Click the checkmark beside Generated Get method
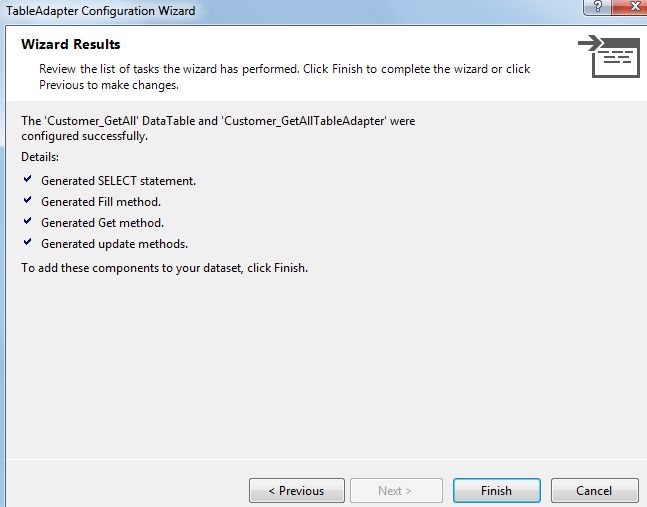 pyautogui.click(x=27, y=222)
